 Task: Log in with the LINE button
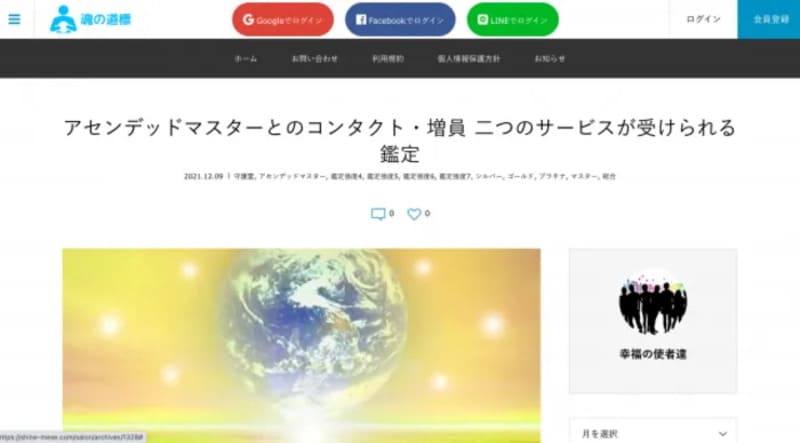pyautogui.click(x=512, y=19)
